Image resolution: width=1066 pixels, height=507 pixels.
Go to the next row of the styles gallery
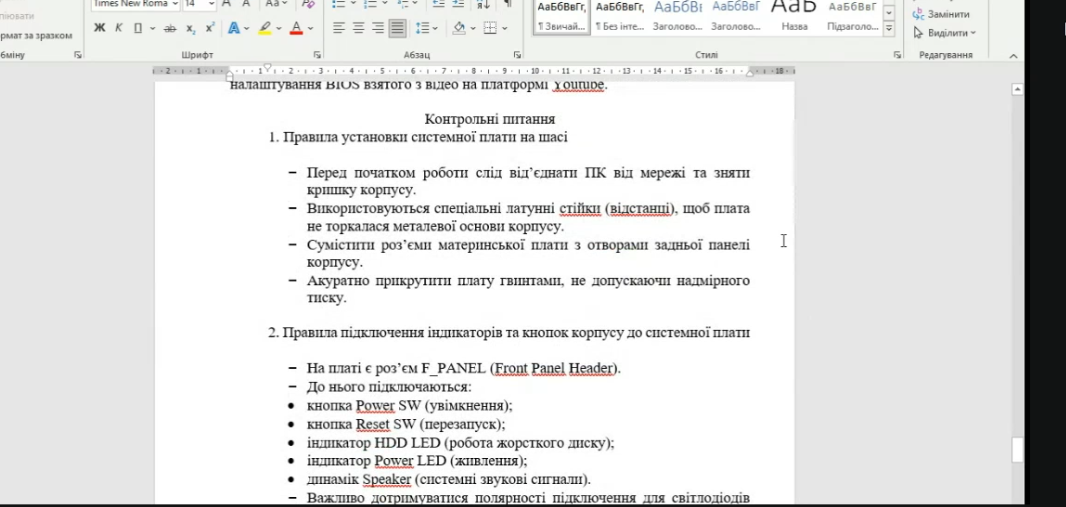click(x=889, y=13)
